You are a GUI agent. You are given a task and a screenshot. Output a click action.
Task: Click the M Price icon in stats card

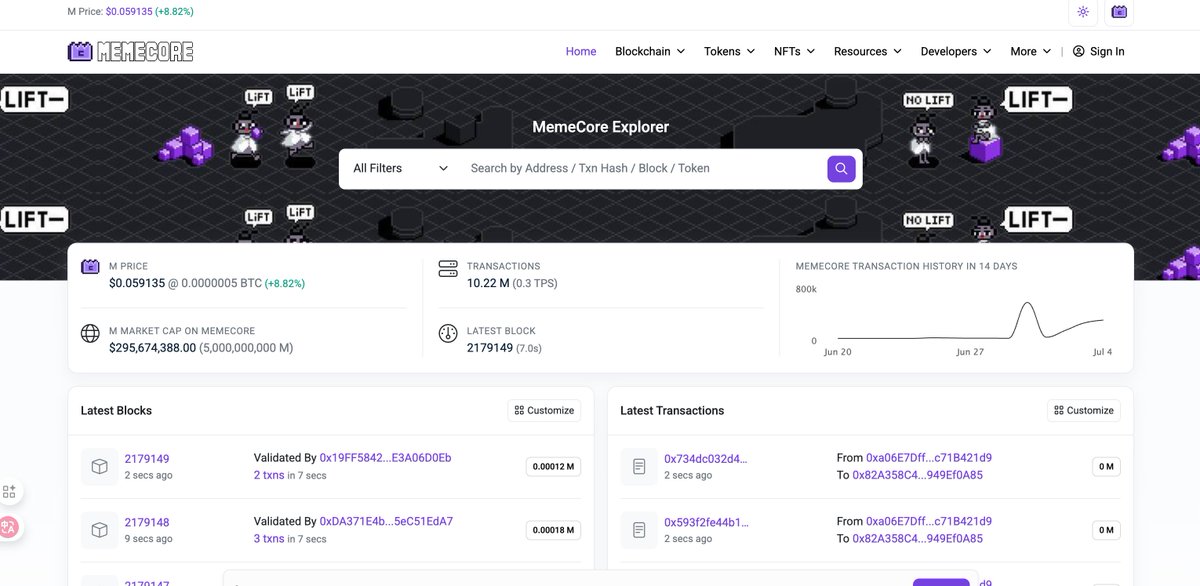click(x=90, y=267)
